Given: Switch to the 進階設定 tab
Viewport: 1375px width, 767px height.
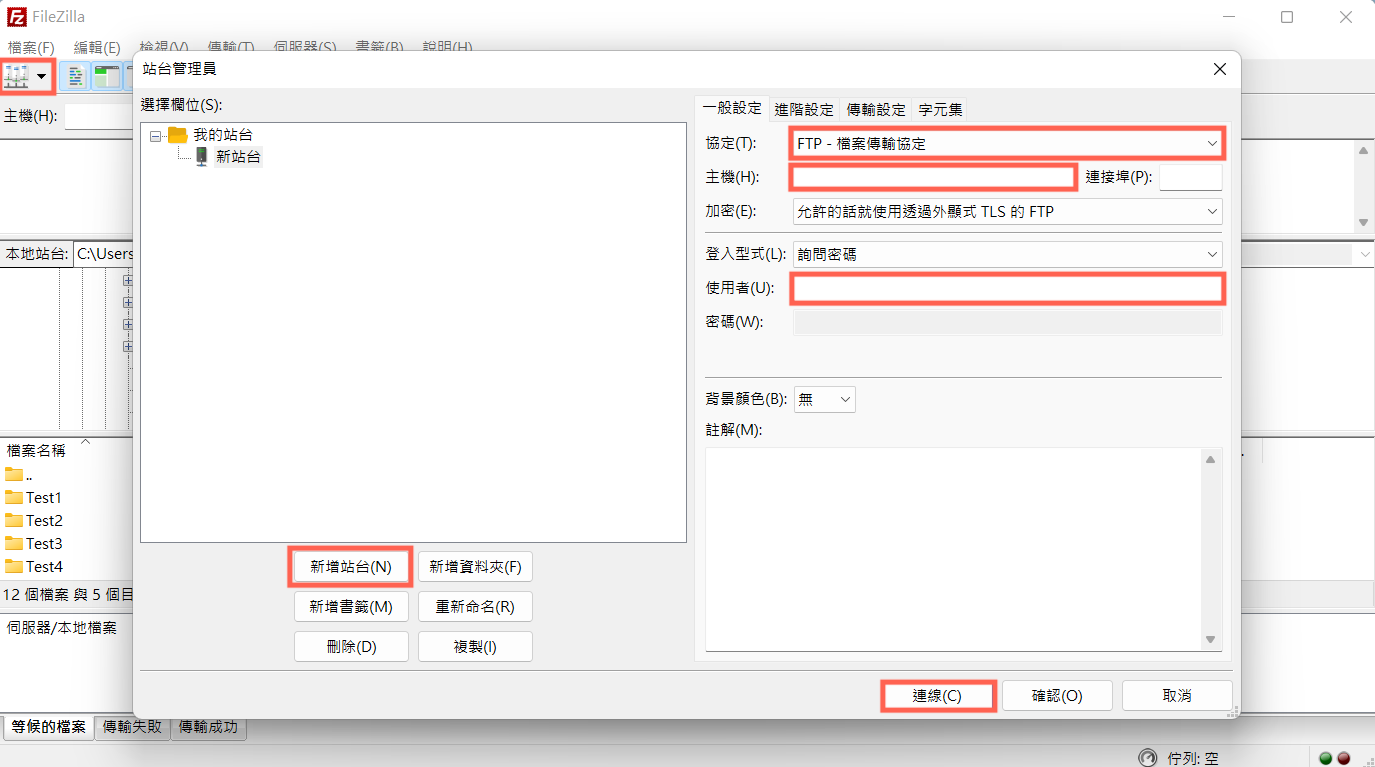Looking at the screenshot, I should pos(804,110).
